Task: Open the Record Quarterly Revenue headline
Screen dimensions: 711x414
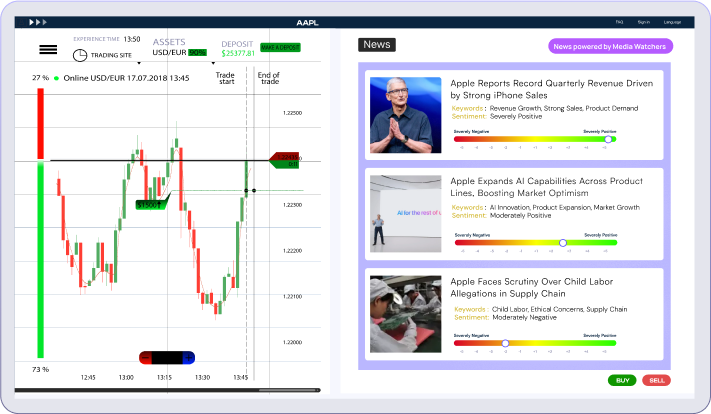Action: click(x=551, y=89)
